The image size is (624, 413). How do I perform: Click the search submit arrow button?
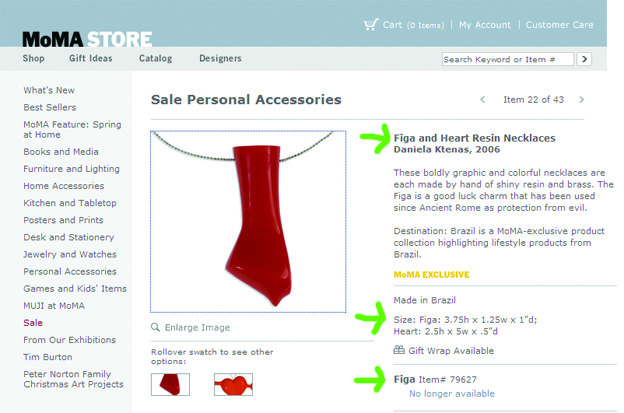584,59
